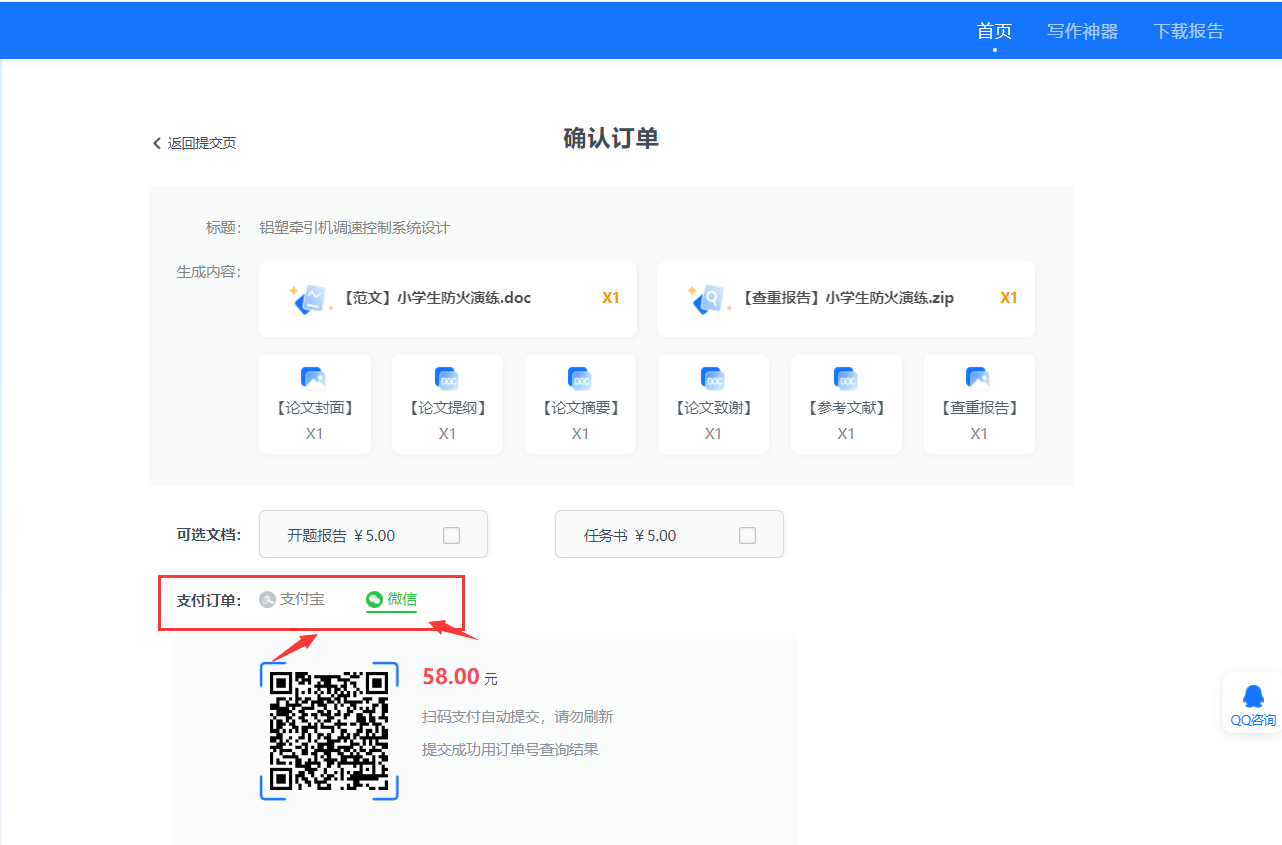Check the 开题报告 ¥5.00 checkbox
1282x845 pixels.
(x=451, y=535)
